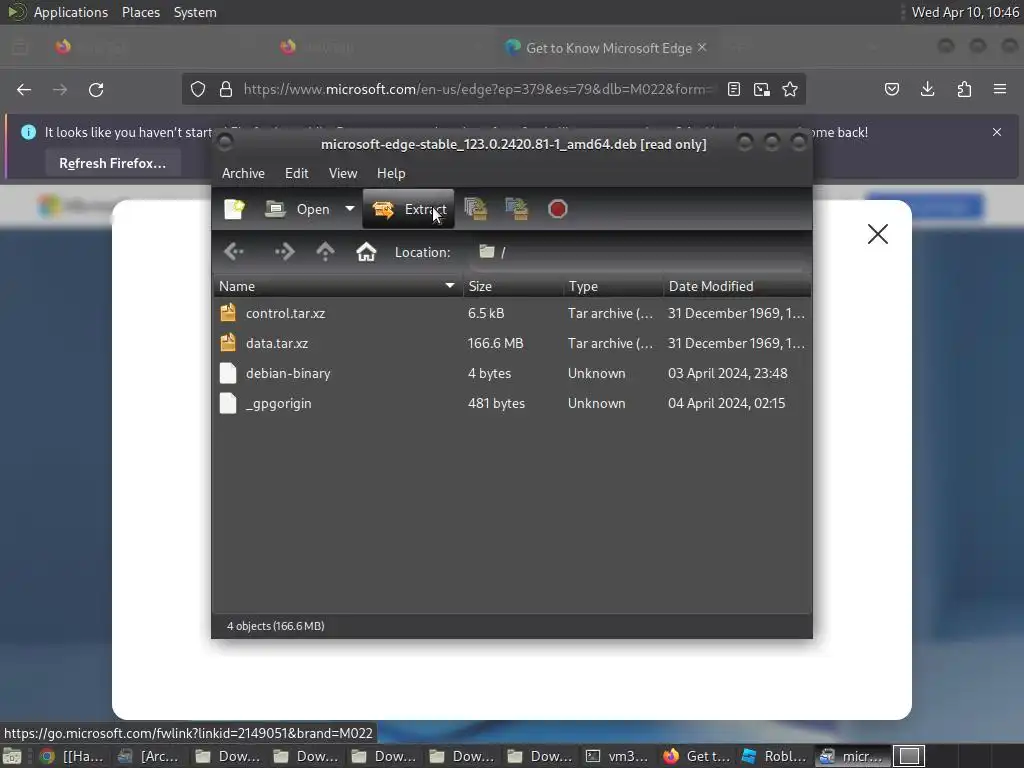Go up one level in archive
Screen dimensions: 1024x768
(325, 252)
